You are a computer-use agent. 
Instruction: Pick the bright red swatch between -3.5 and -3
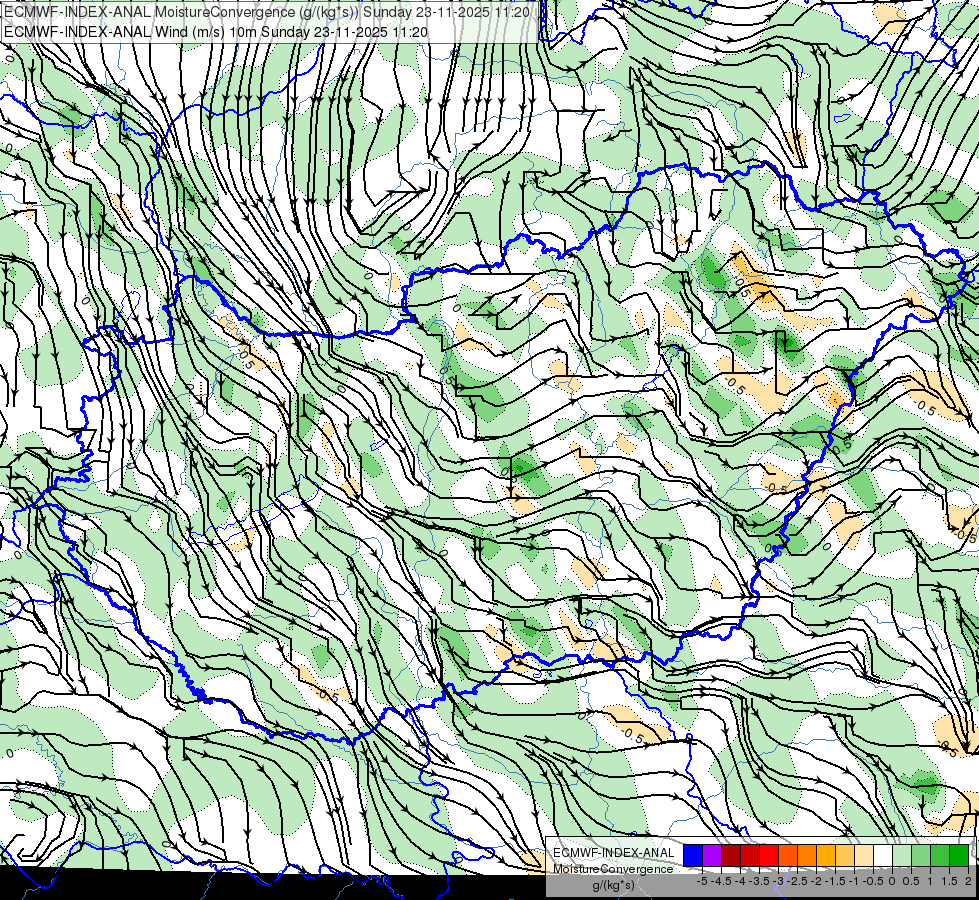click(769, 855)
